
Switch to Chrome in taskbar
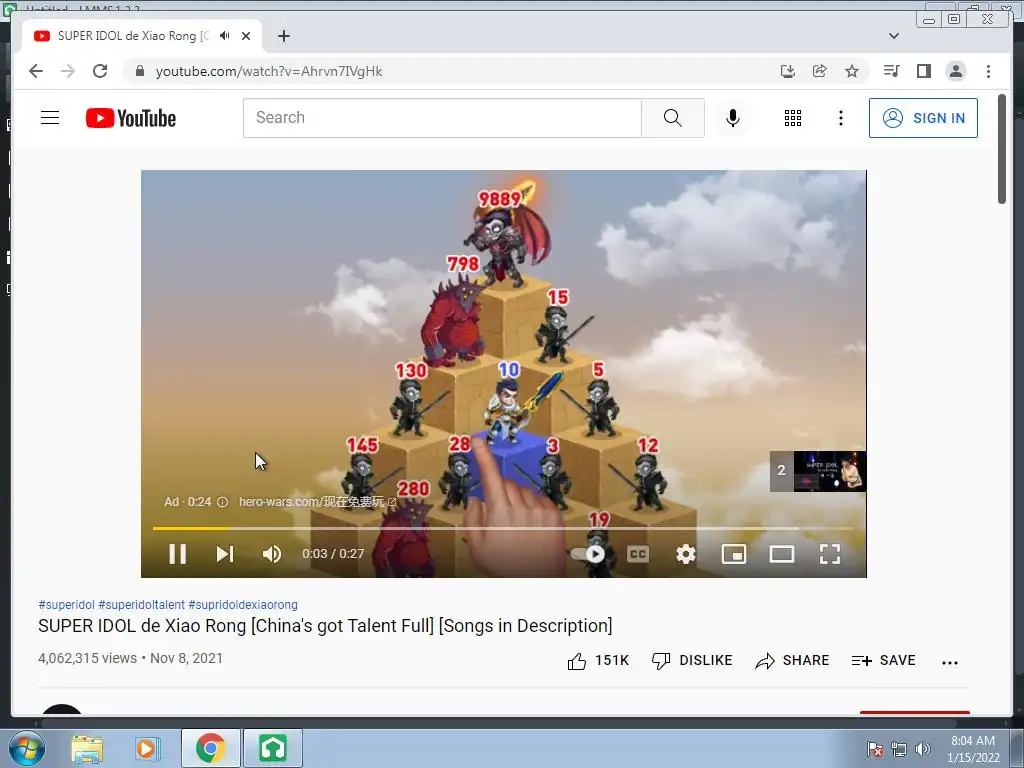point(210,748)
